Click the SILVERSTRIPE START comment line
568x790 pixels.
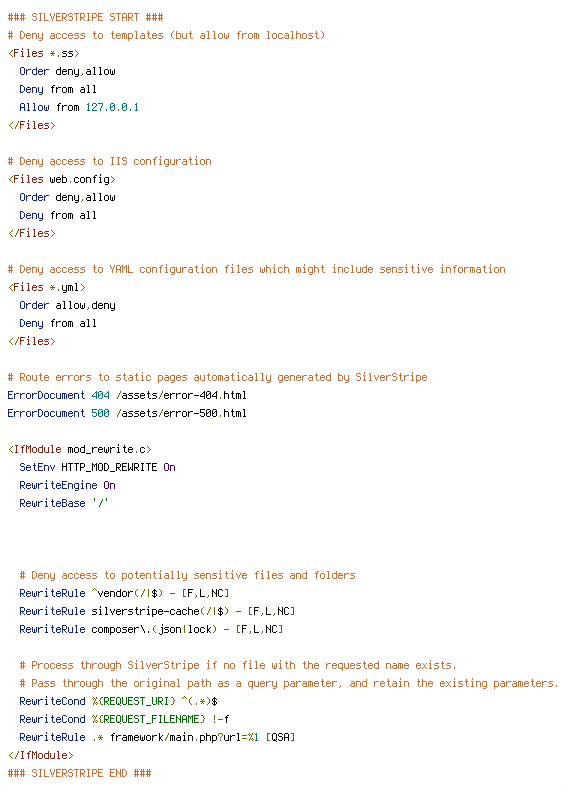[85, 17]
